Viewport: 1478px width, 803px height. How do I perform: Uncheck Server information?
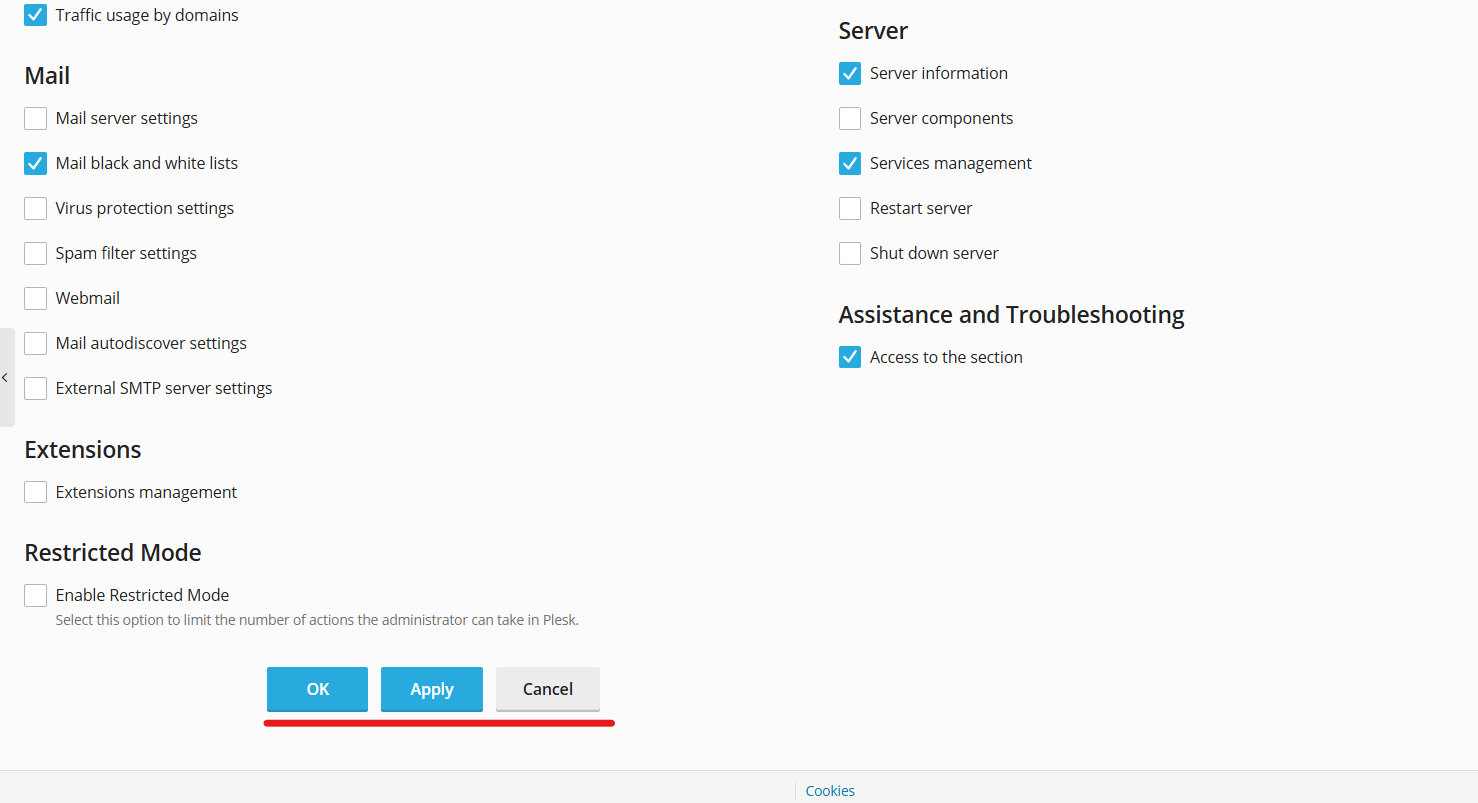click(x=850, y=73)
